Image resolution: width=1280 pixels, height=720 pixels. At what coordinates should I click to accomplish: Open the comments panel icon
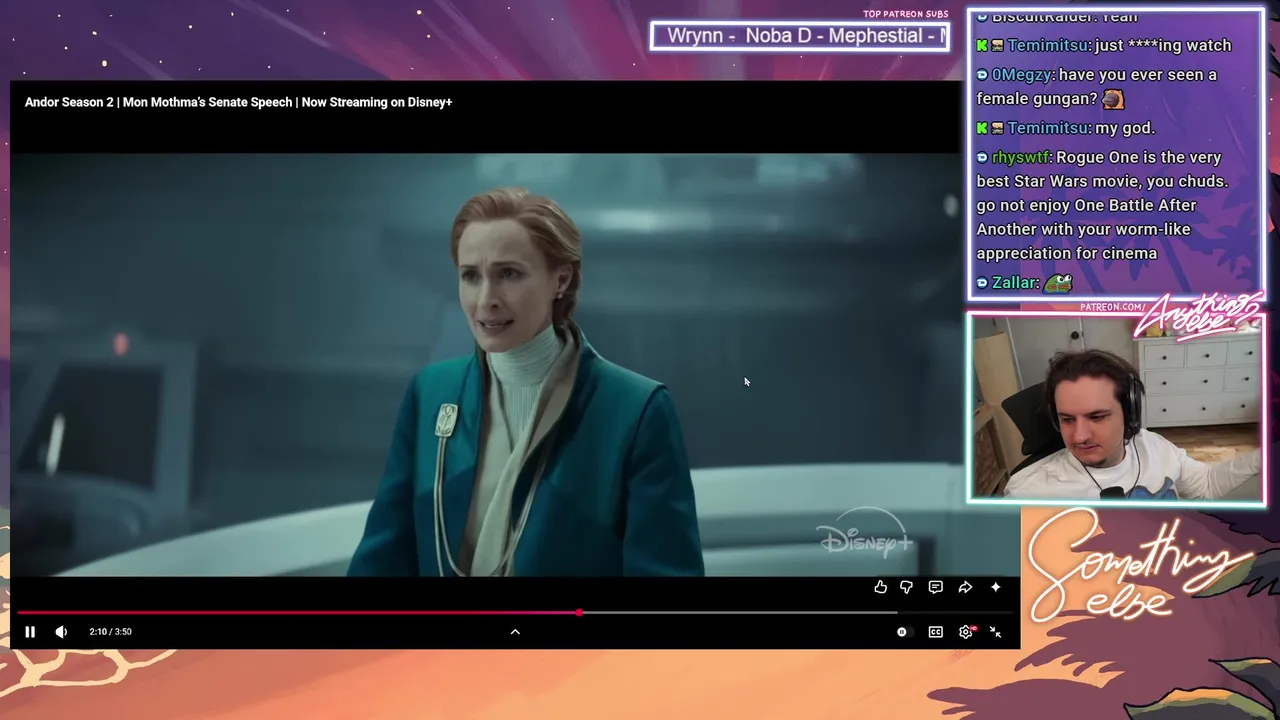(935, 587)
